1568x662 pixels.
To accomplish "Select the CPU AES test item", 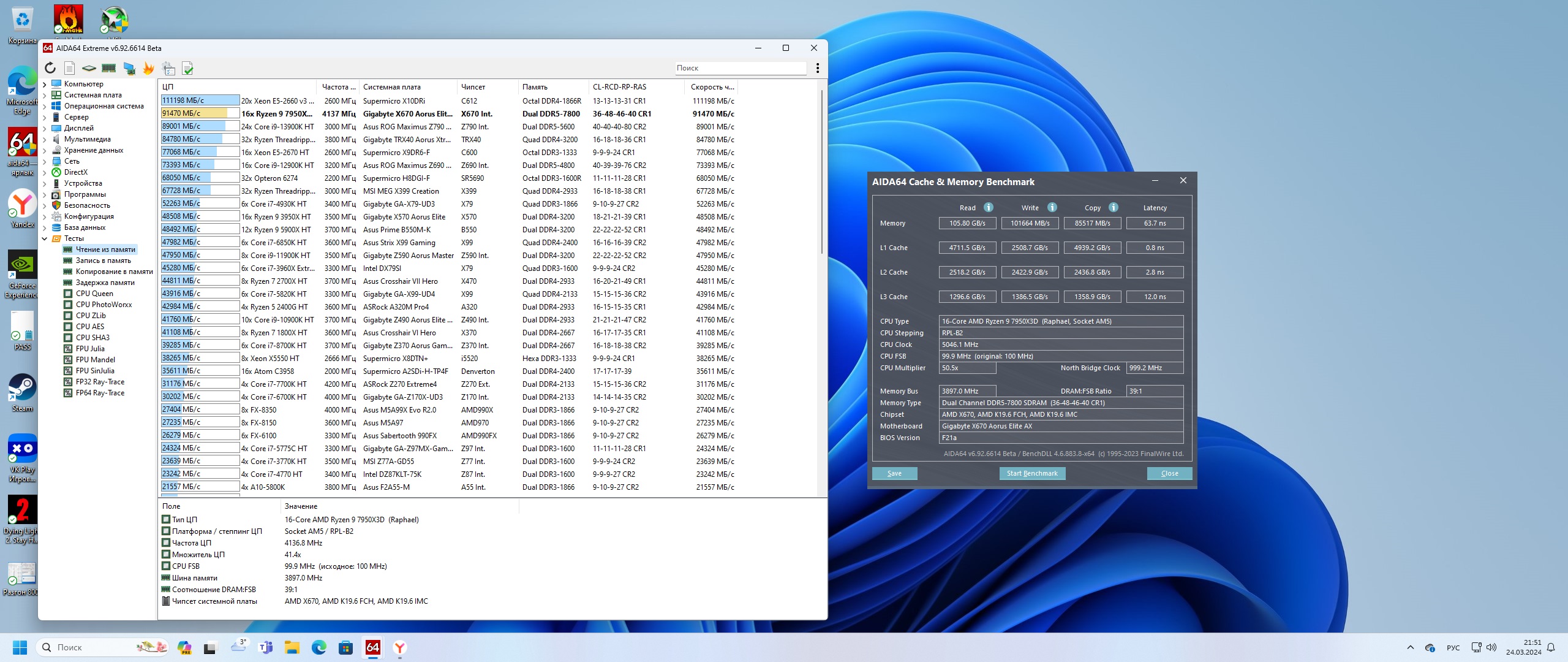I will (90, 327).
